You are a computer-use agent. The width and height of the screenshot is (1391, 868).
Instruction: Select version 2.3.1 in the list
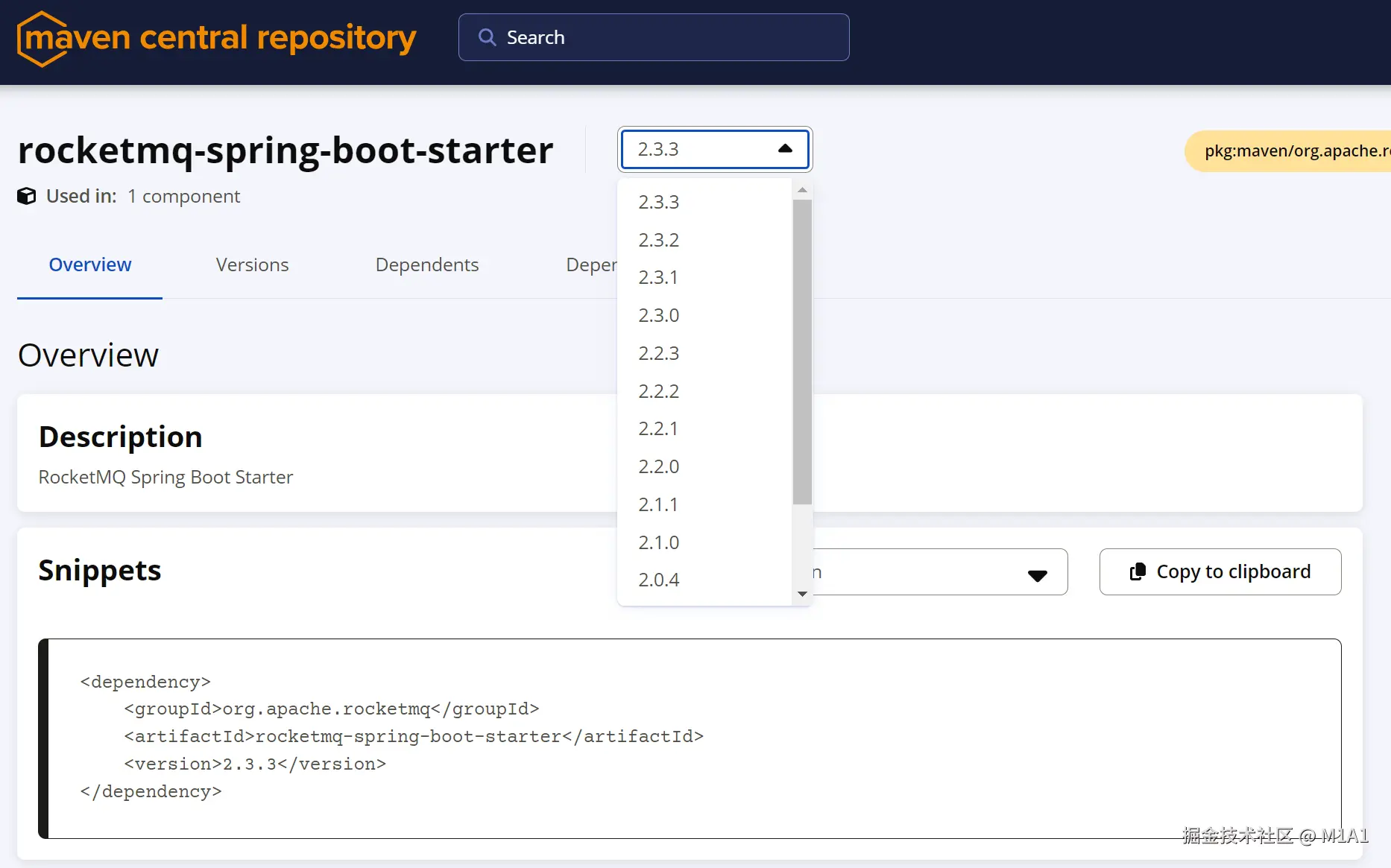pyautogui.click(x=704, y=277)
